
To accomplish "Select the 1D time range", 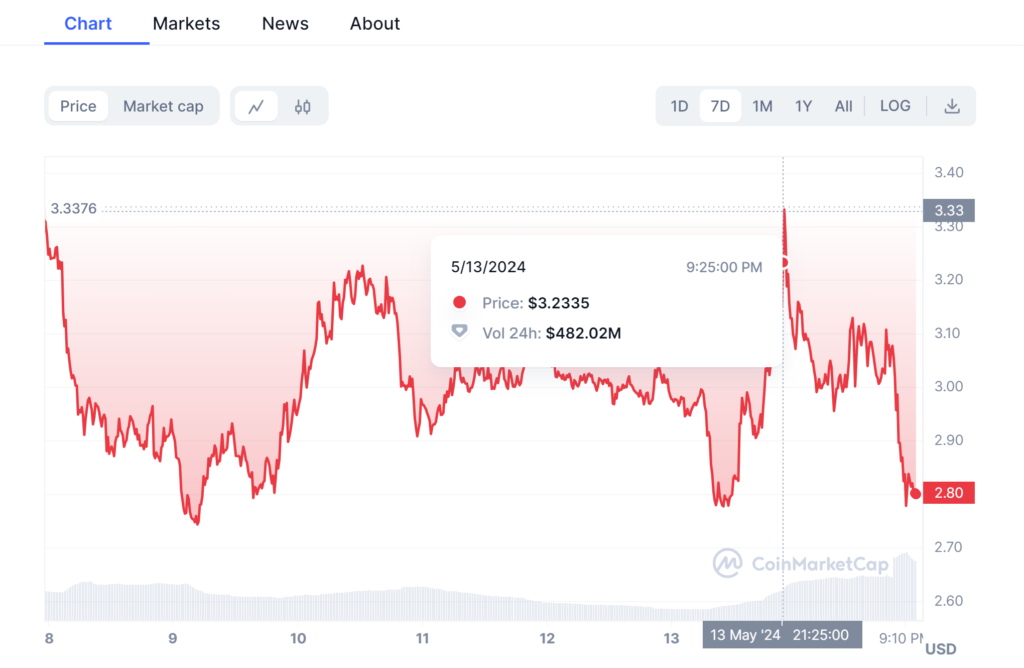I will point(679,106).
